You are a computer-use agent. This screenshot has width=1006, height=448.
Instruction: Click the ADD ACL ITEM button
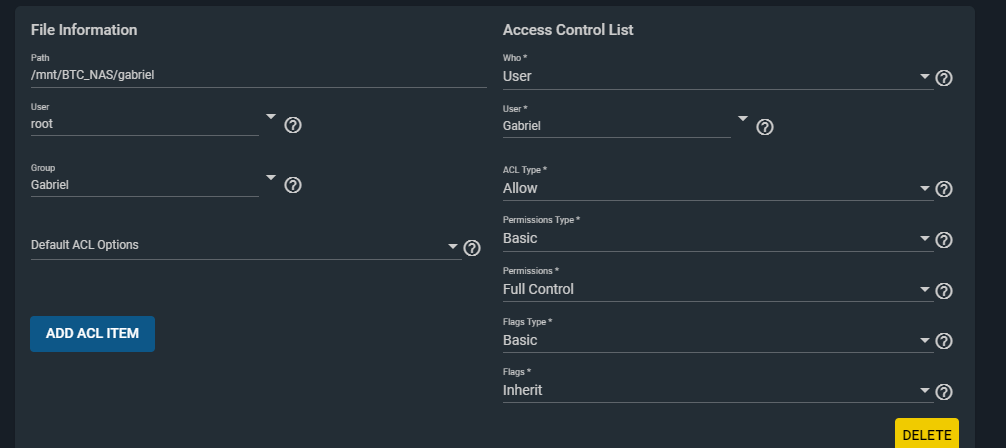coord(92,334)
